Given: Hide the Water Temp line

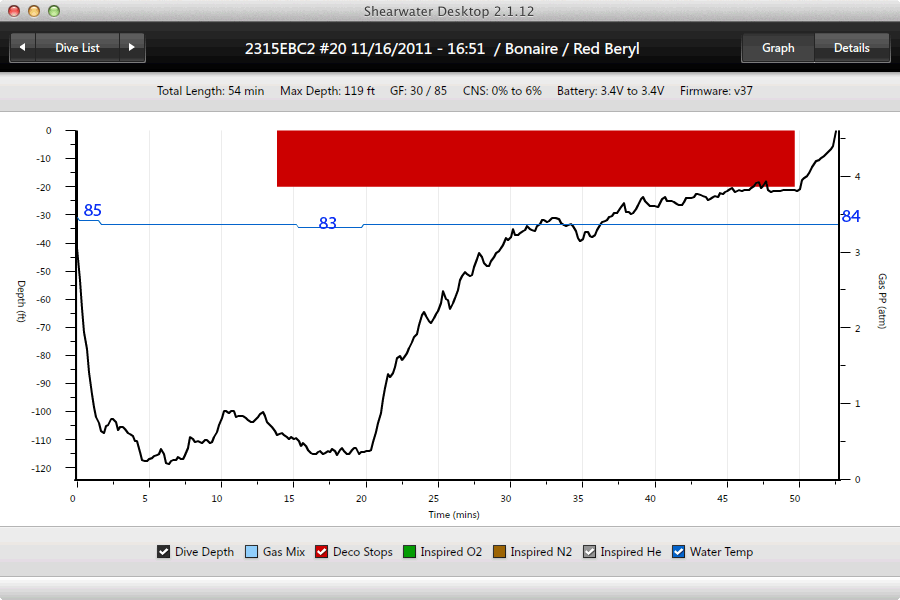Looking at the screenshot, I should [679, 552].
